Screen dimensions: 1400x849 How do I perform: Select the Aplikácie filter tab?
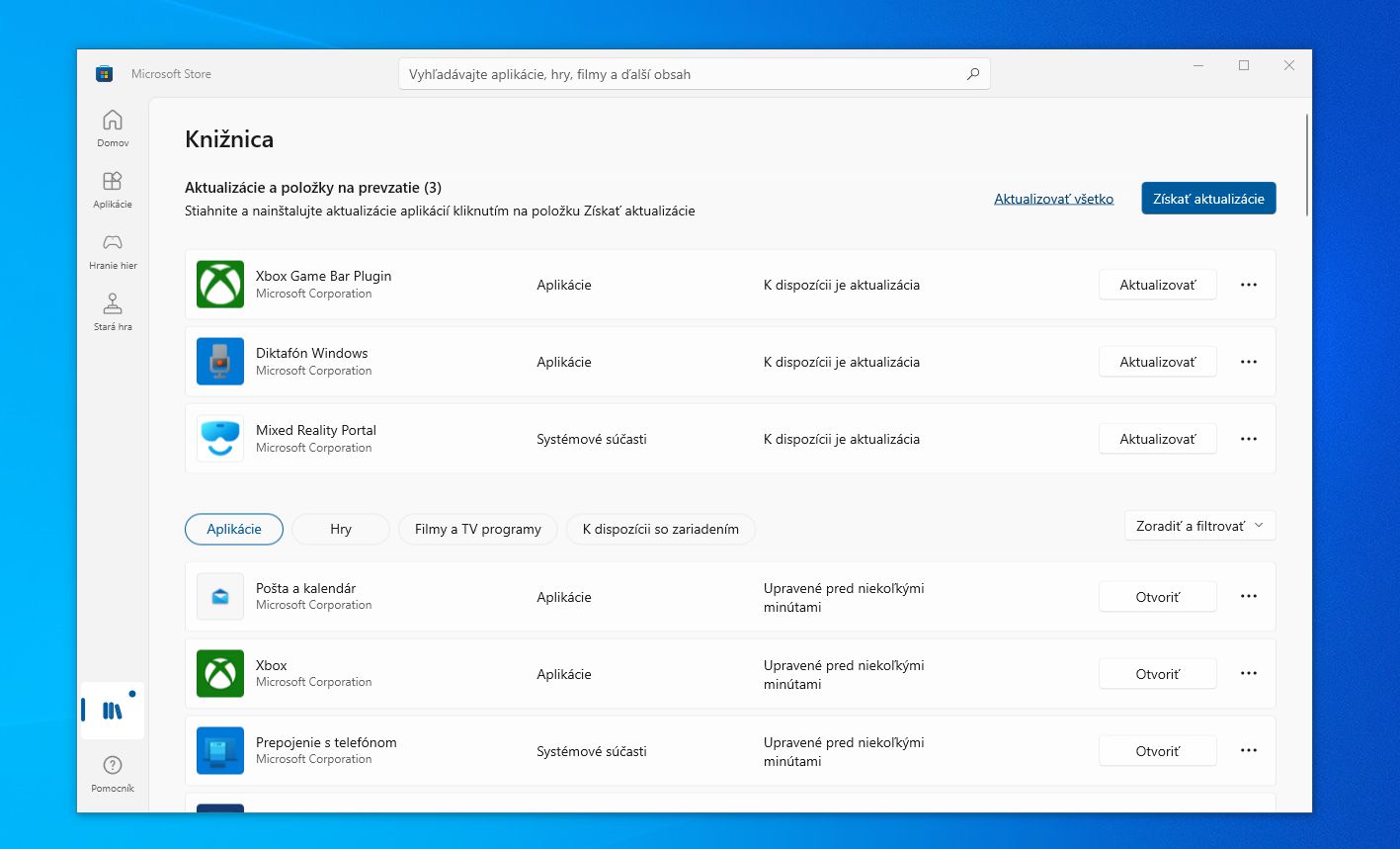coord(234,529)
